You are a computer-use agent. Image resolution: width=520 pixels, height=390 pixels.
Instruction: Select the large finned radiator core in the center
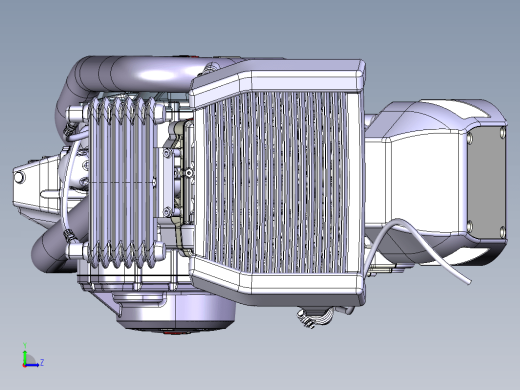pos(276,182)
